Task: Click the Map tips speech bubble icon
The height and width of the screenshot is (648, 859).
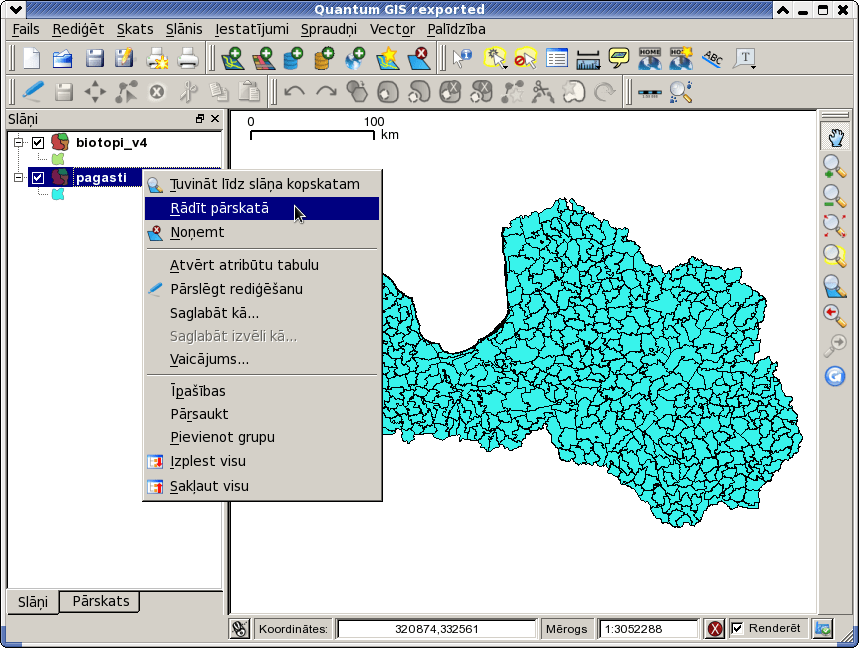Action: tap(619, 58)
